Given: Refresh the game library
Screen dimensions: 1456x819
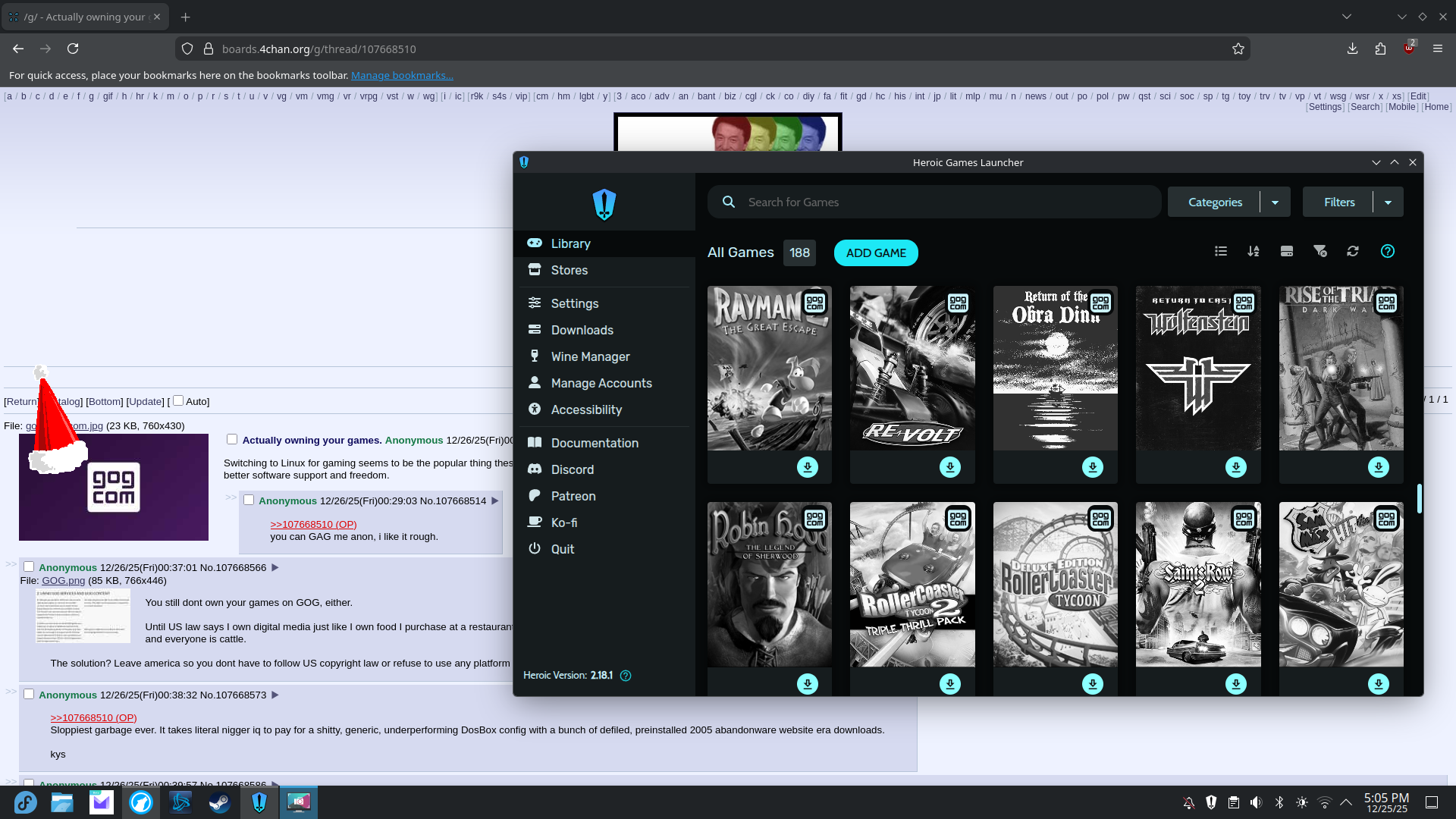Looking at the screenshot, I should tap(1353, 251).
